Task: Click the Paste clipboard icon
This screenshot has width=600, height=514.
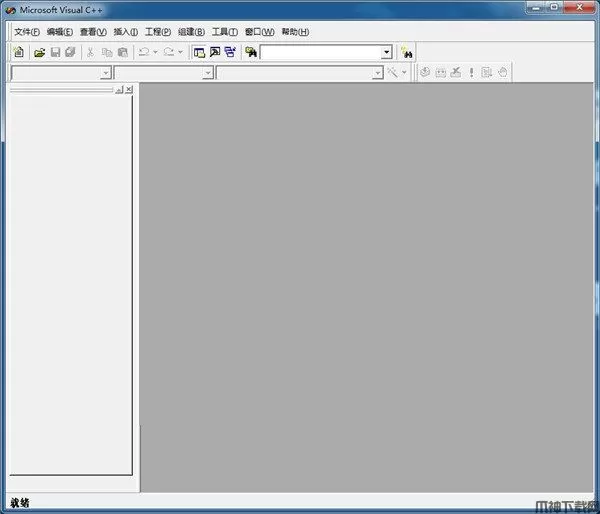Action: coord(122,52)
